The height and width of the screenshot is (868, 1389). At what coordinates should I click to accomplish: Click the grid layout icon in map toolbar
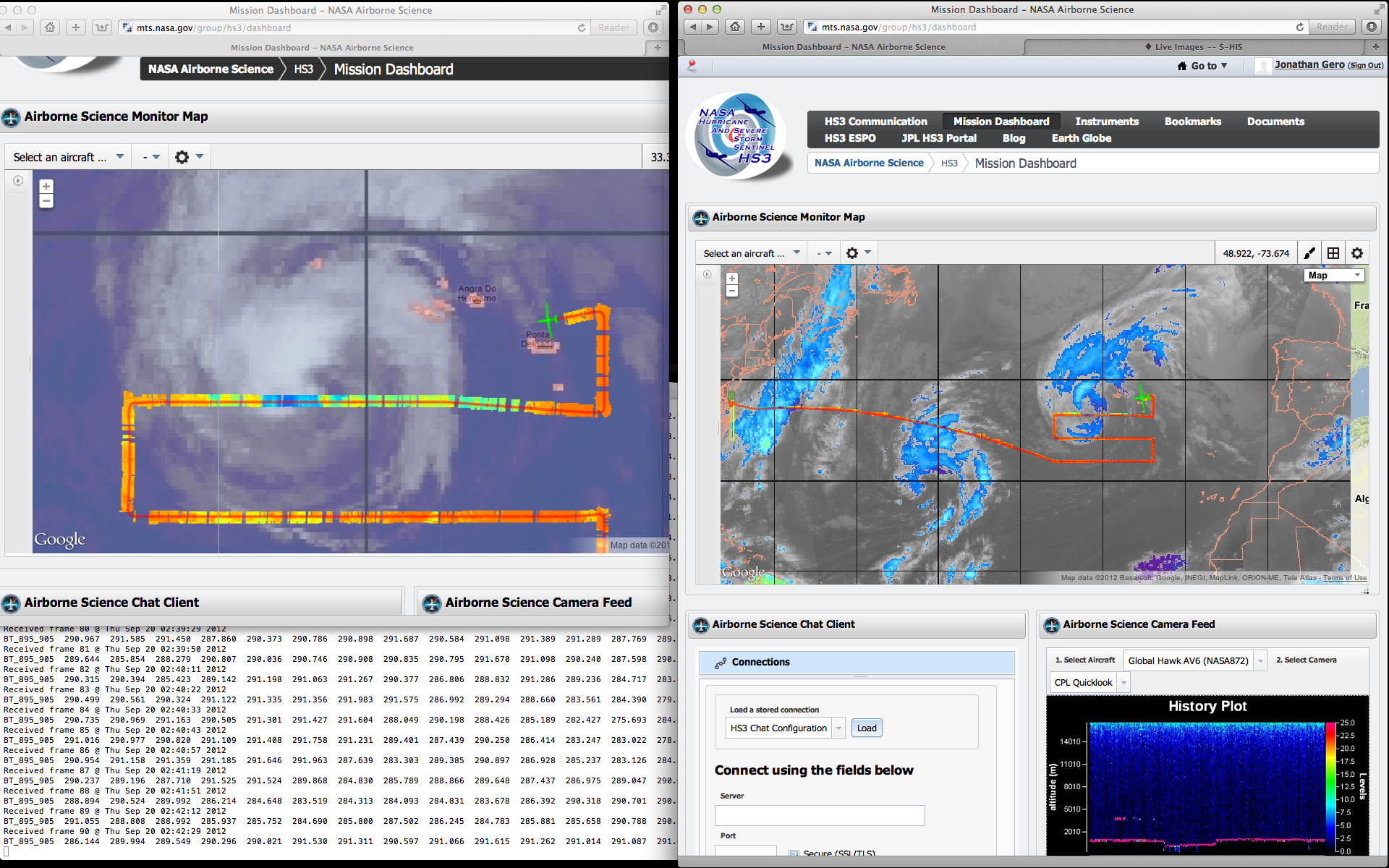(x=1333, y=253)
